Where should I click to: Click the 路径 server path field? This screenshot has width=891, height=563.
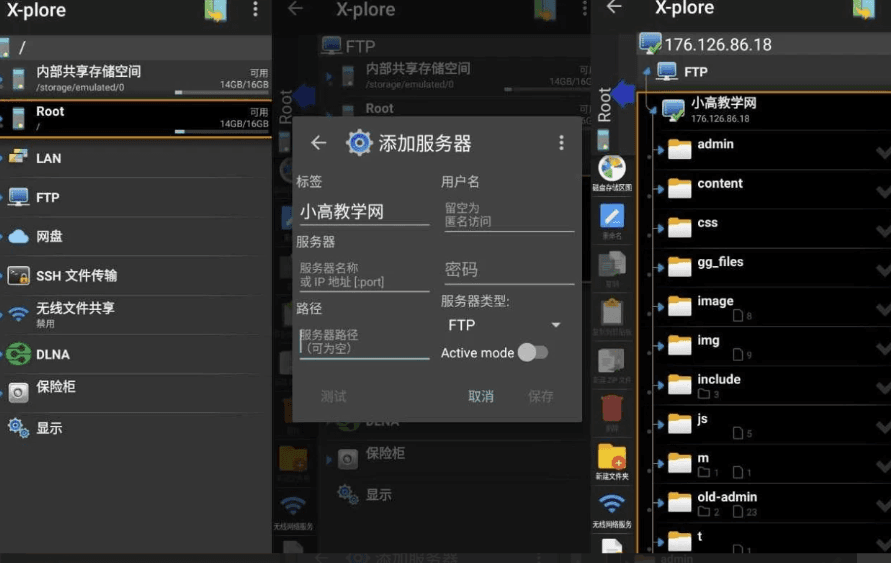pos(364,343)
